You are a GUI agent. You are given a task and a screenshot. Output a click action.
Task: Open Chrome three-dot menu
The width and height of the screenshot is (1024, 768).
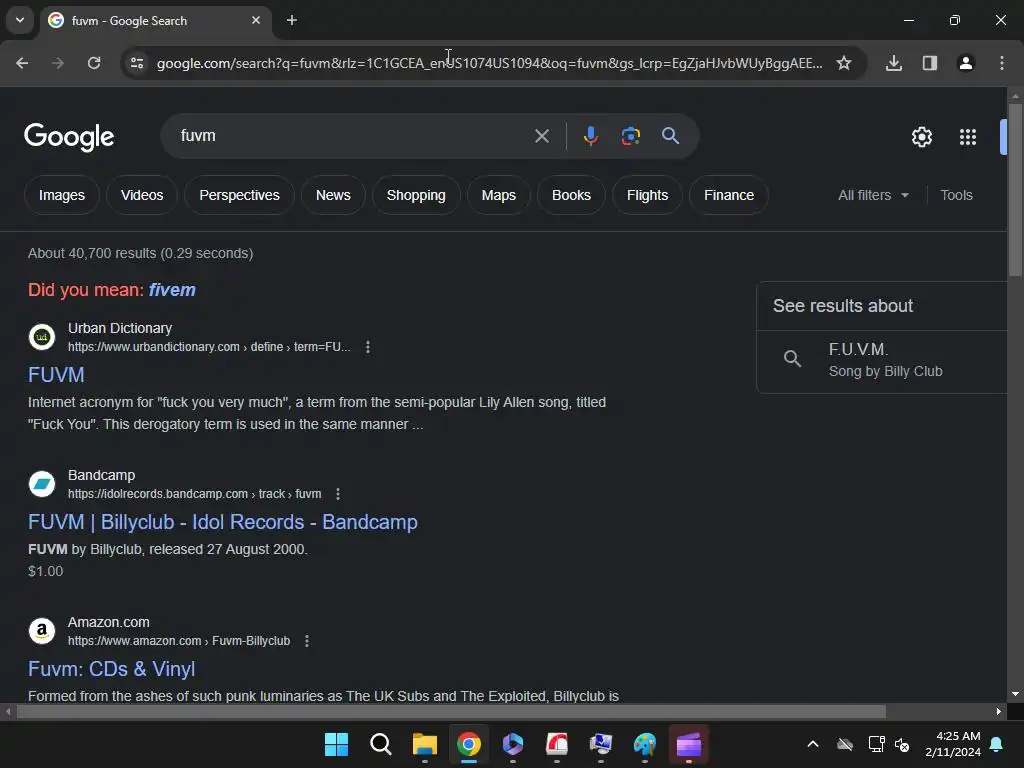[1002, 63]
